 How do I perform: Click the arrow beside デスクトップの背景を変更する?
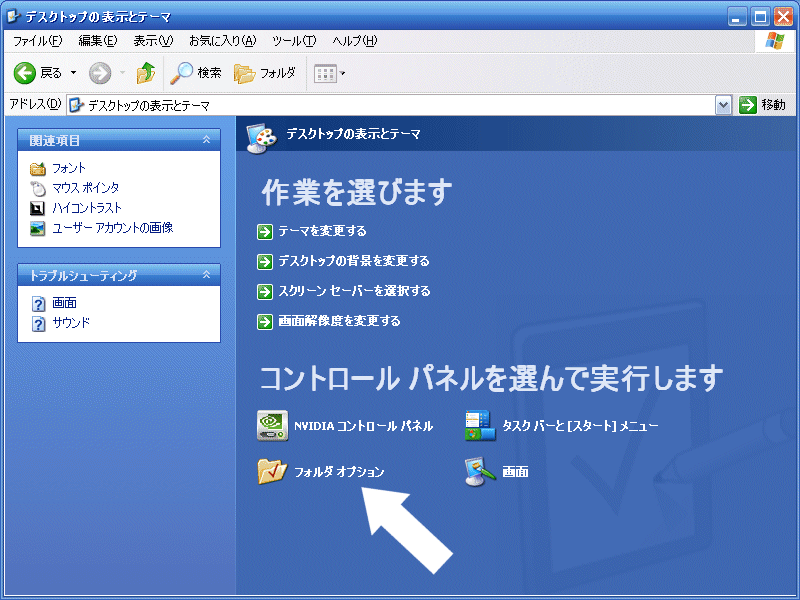(265, 262)
